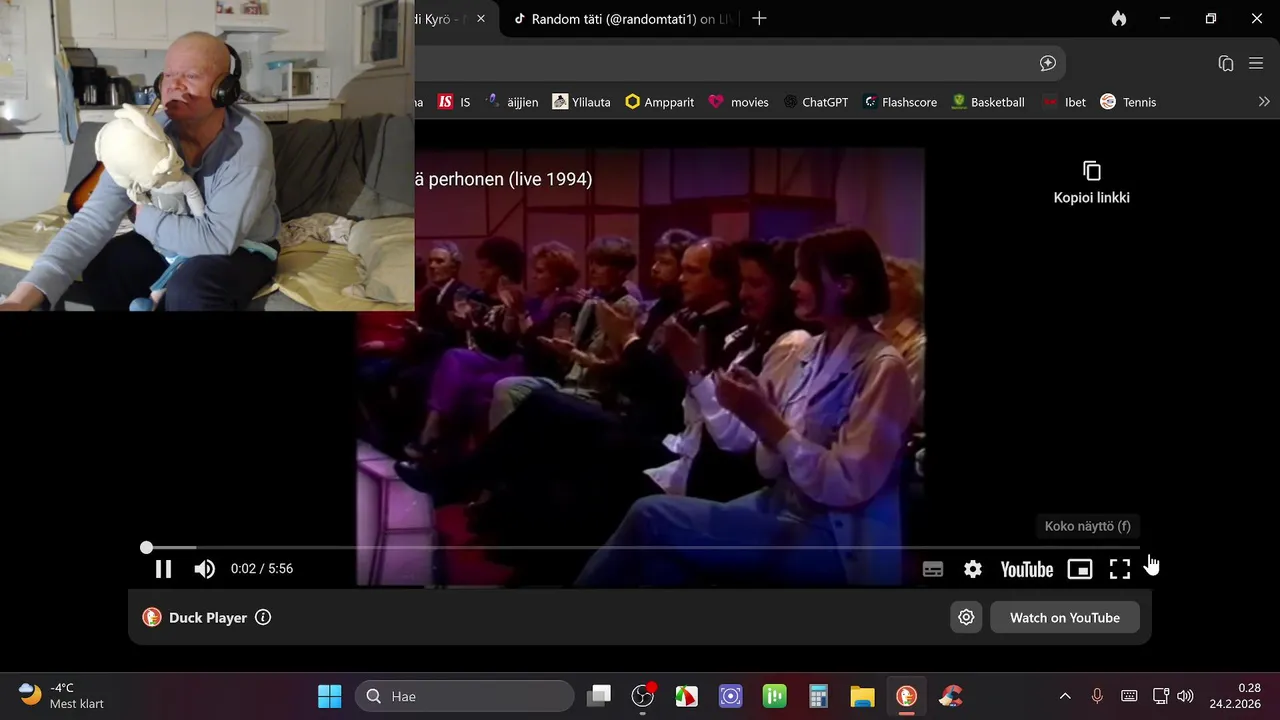Screen dimensions: 1280x720
Task: Click the Watch on YouTube button
Action: 1065,617
